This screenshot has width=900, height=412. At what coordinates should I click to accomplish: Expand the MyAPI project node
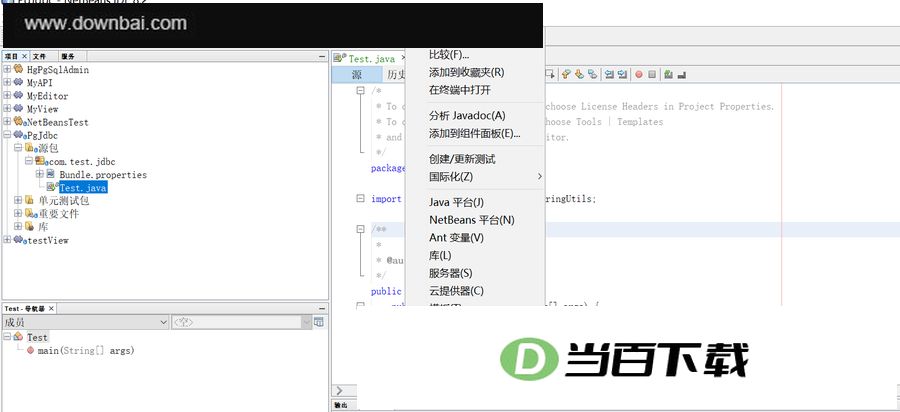click(7, 82)
